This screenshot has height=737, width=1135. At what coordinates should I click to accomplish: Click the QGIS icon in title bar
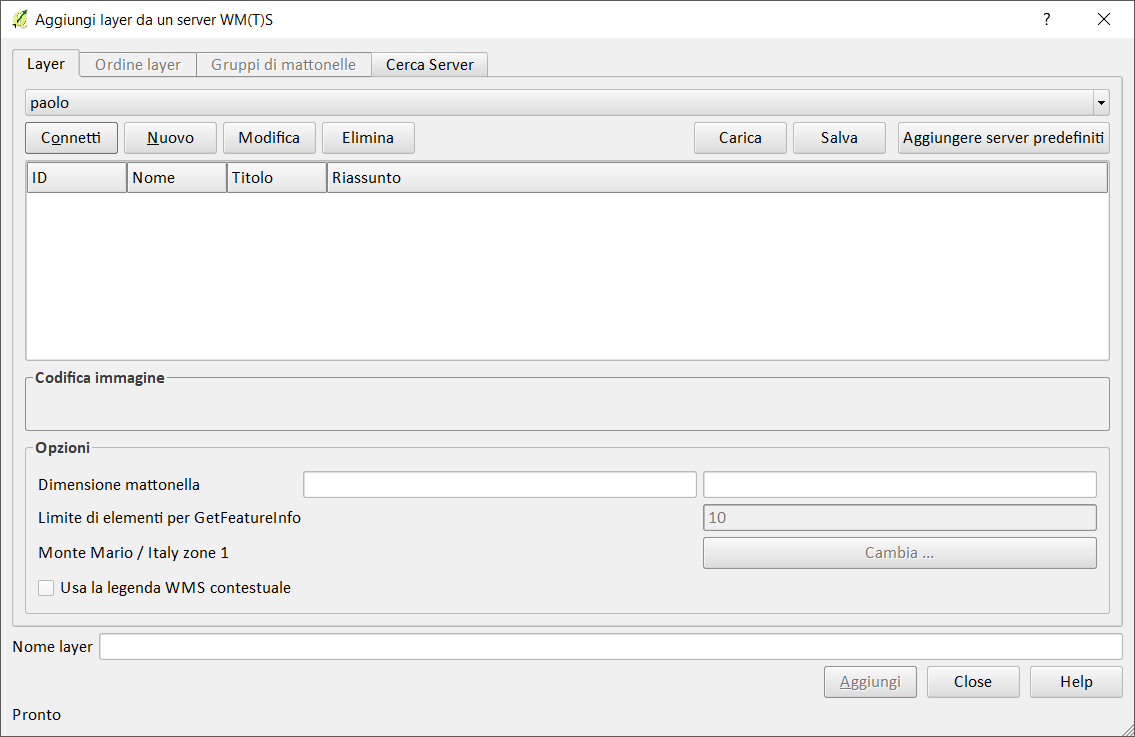(x=20, y=19)
